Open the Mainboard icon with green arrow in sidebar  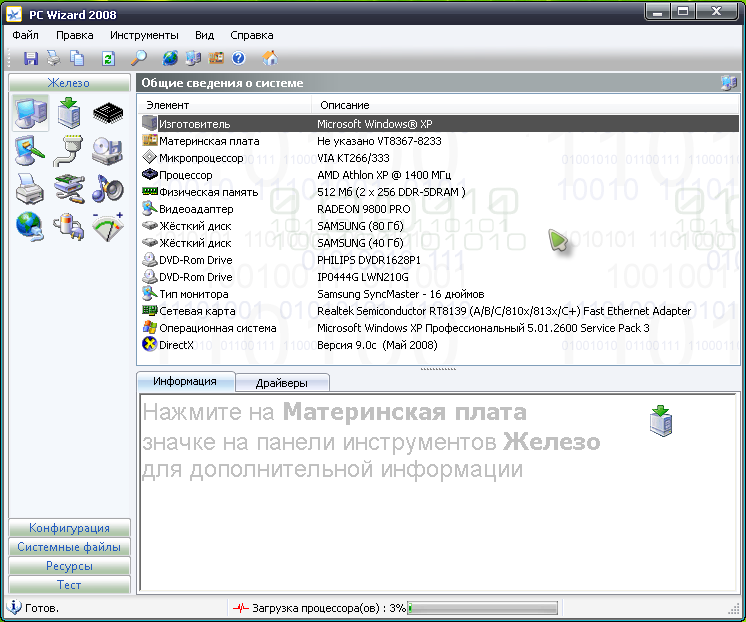click(69, 113)
